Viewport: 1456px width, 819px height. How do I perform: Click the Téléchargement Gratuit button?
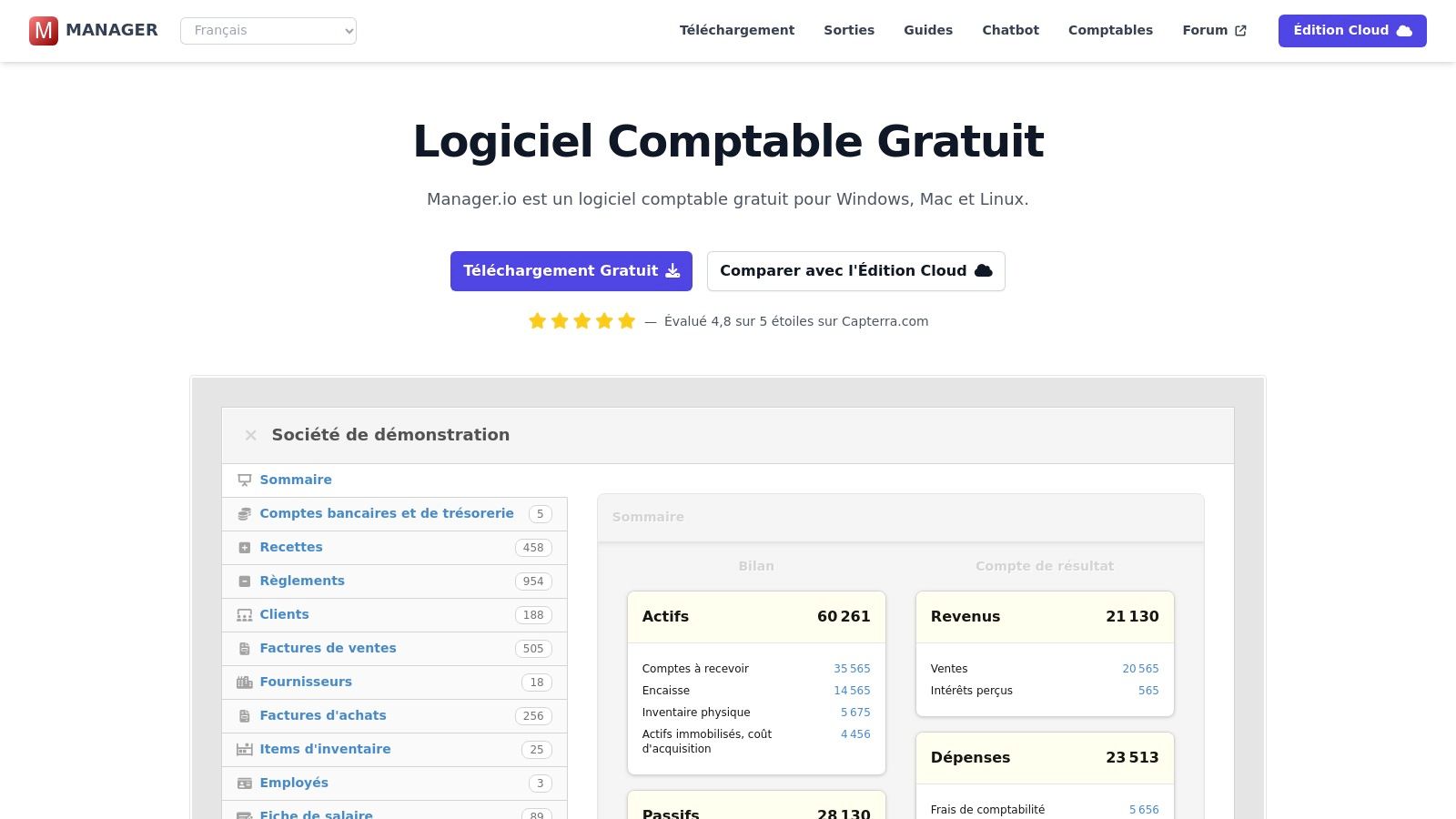coord(571,271)
